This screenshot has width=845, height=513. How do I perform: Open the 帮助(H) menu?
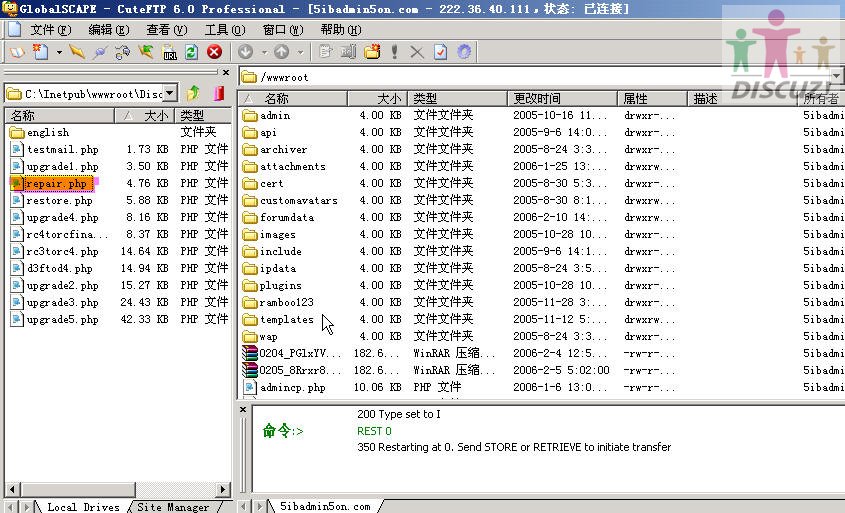tap(341, 30)
